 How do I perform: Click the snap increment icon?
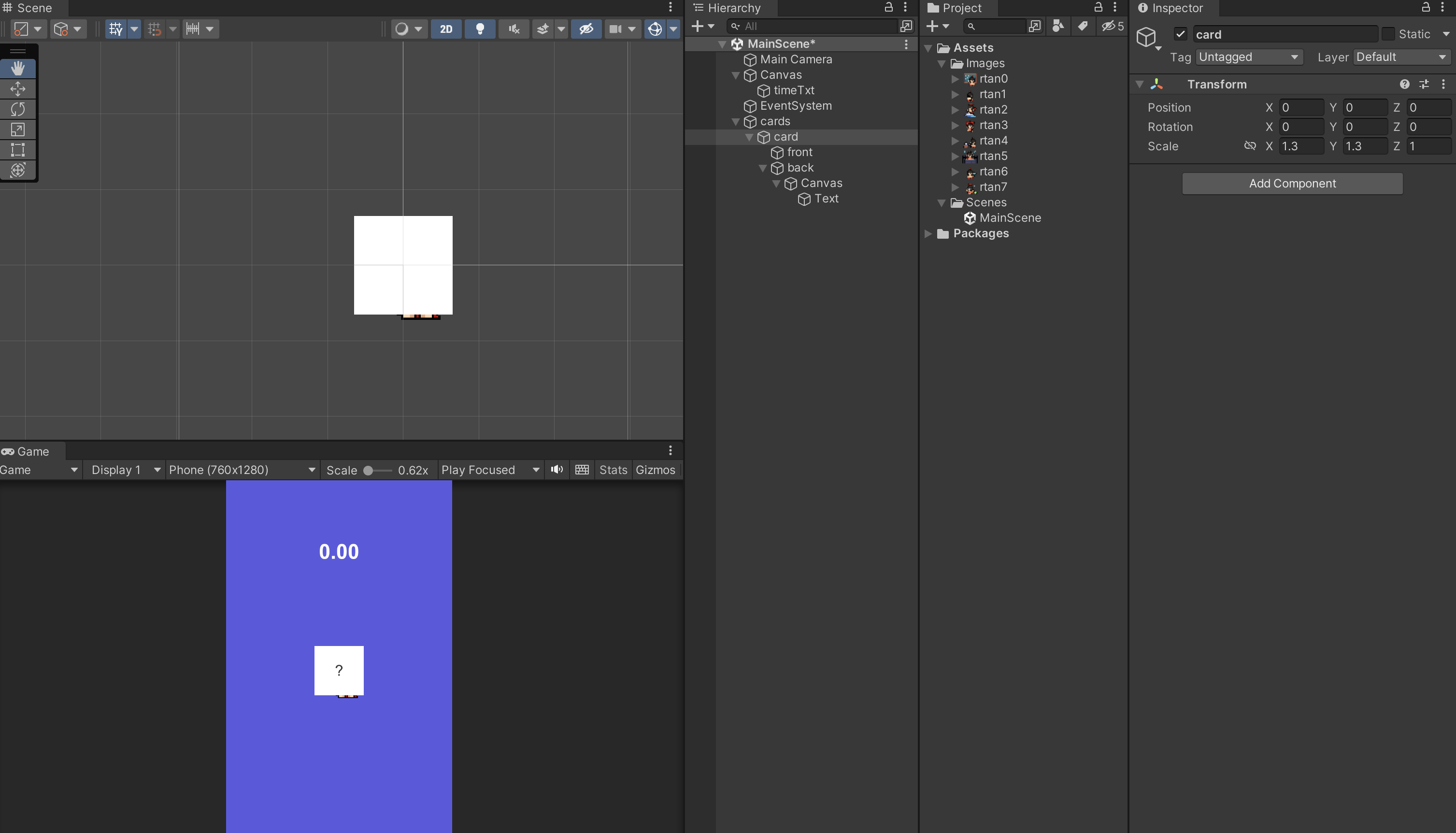193,29
